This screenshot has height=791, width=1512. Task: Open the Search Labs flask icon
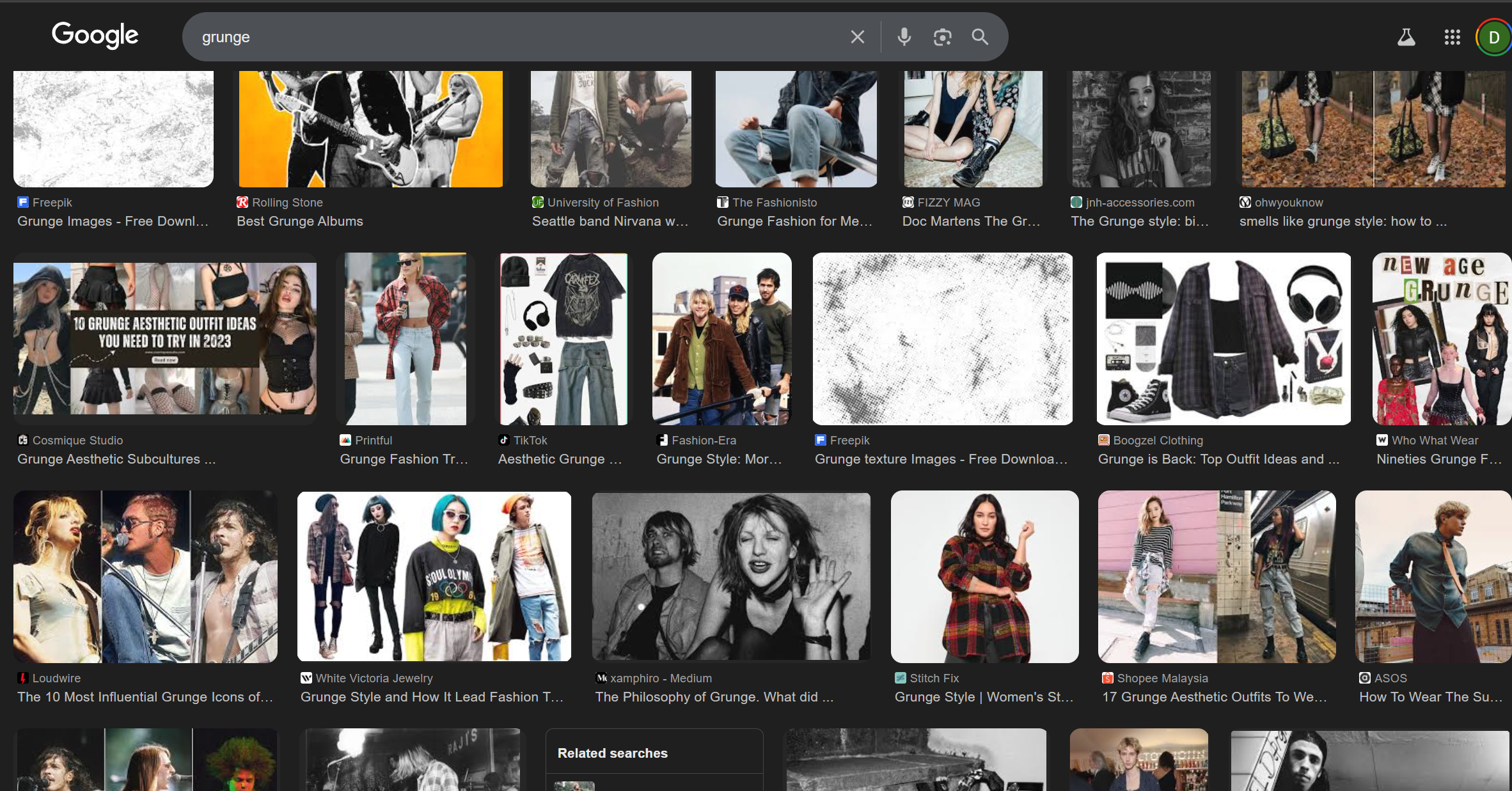pyautogui.click(x=1406, y=37)
